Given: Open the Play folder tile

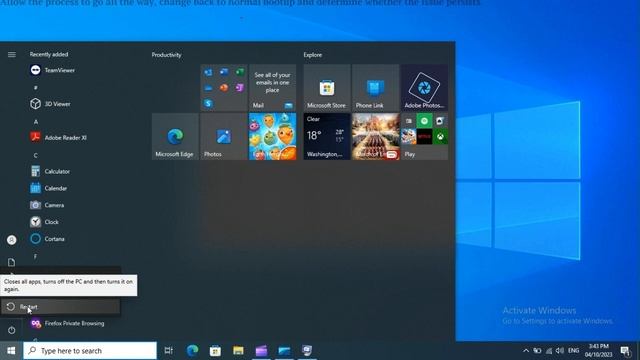Looking at the screenshot, I should click(424, 136).
